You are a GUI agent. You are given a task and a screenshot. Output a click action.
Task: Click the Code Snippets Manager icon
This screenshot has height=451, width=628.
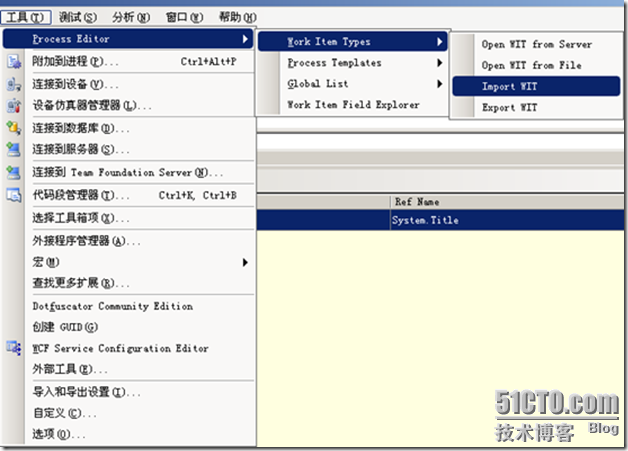point(14,195)
